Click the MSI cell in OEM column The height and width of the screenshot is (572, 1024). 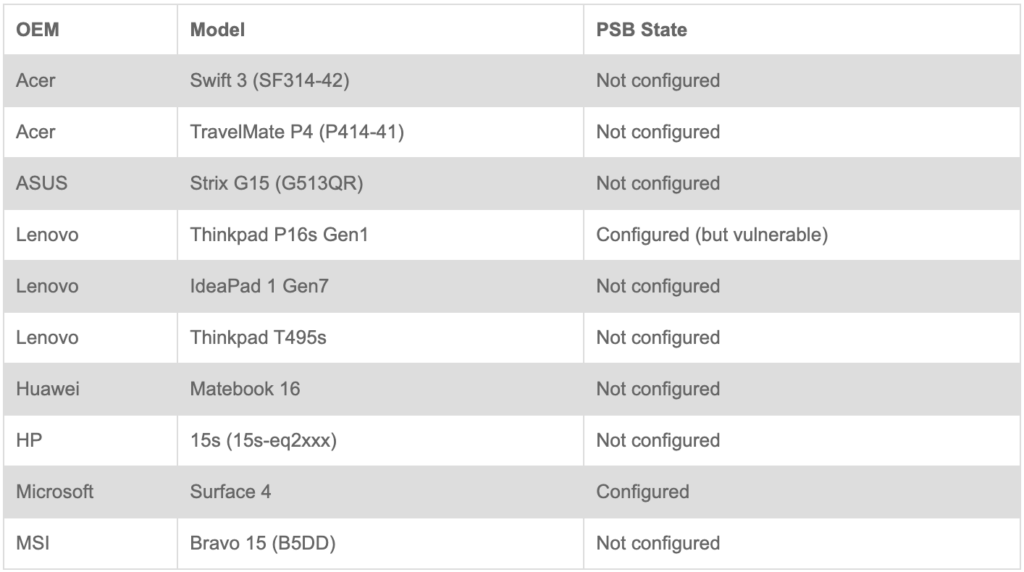(32, 544)
